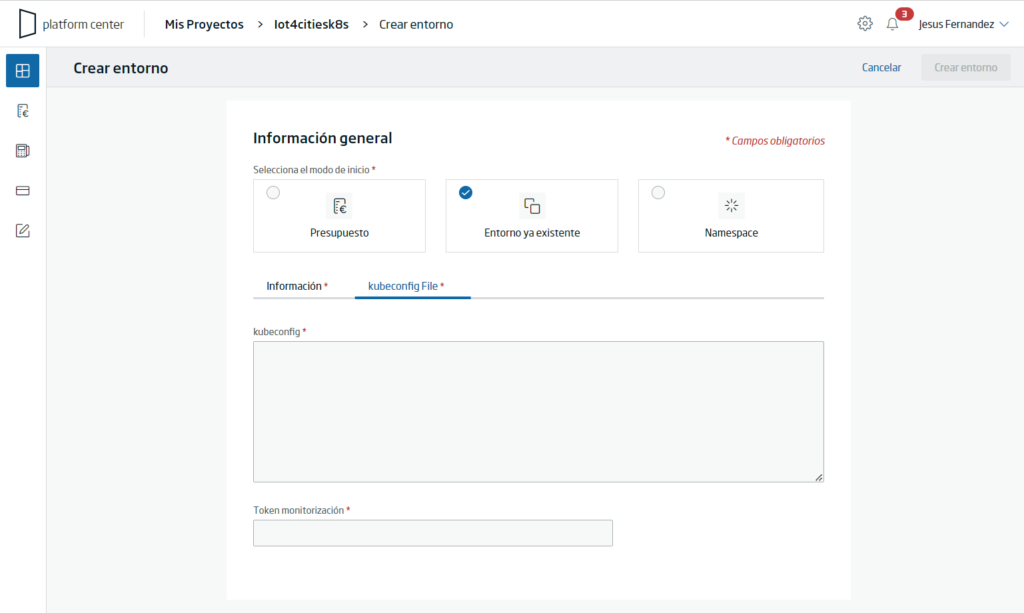Switch to the Información tab
1024x613 pixels.
point(297,286)
